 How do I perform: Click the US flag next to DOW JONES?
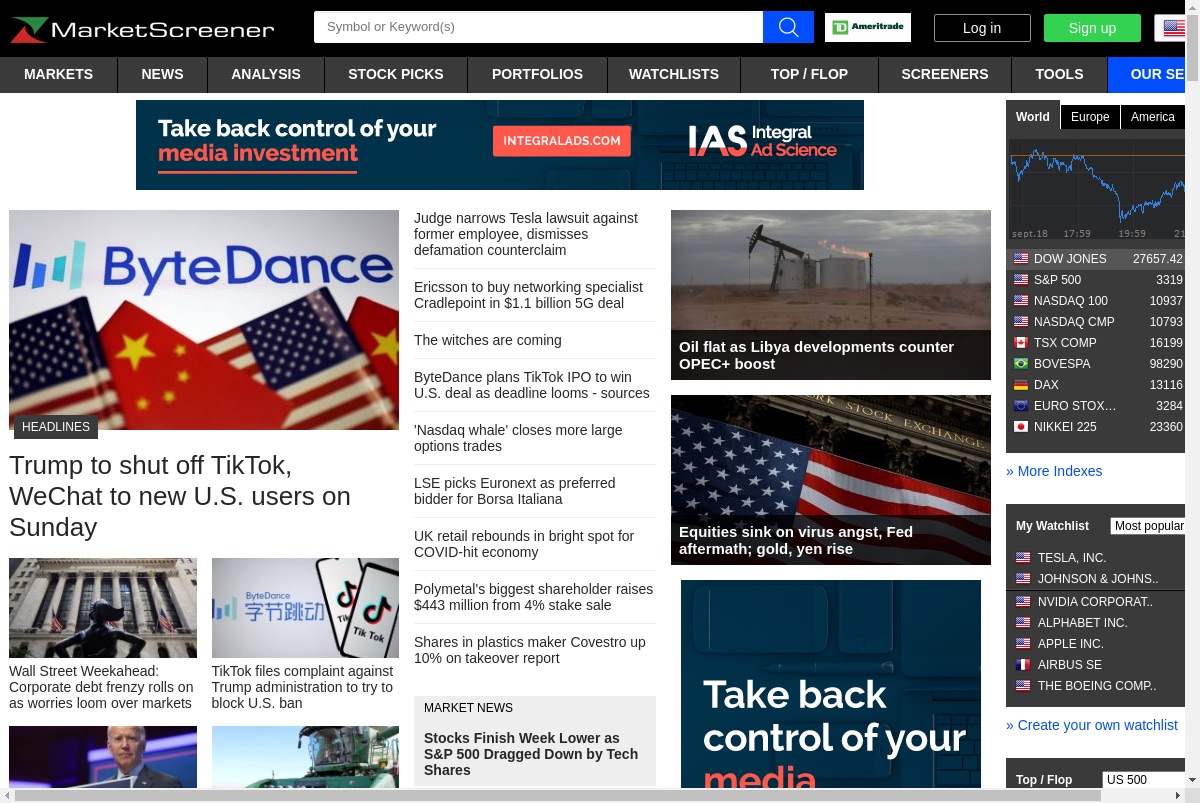pyautogui.click(x=1021, y=259)
